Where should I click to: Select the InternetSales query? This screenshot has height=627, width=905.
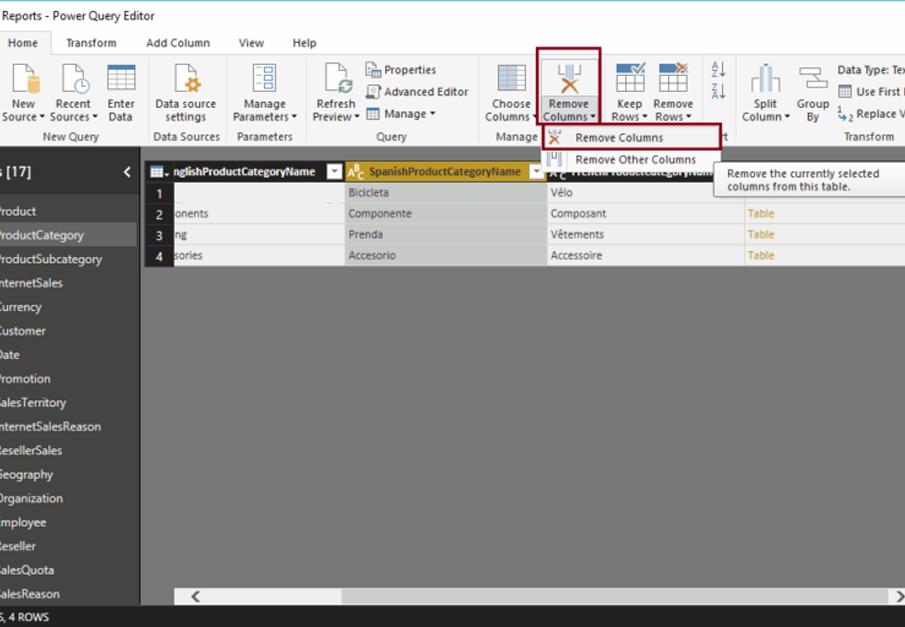coord(68,283)
